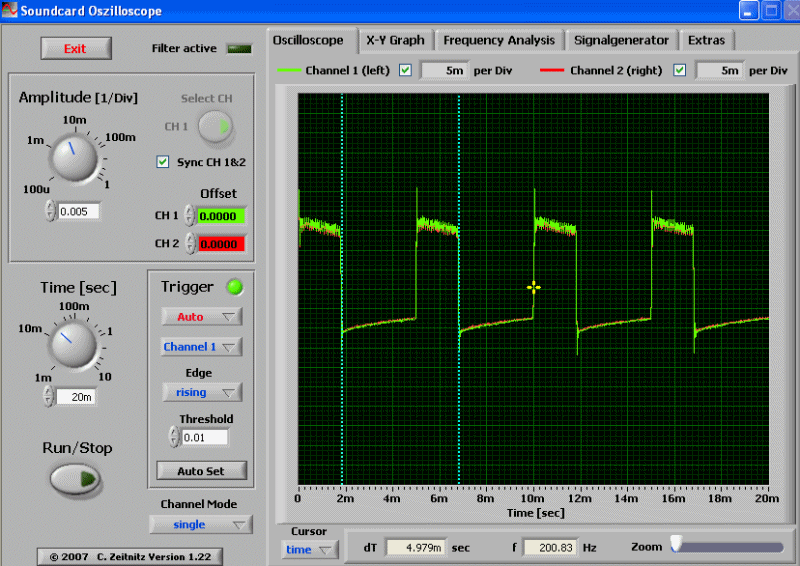Toggle the Sync CH 1&2 checkbox
This screenshot has height=566, width=800.
pyautogui.click(x=164, y=162)
